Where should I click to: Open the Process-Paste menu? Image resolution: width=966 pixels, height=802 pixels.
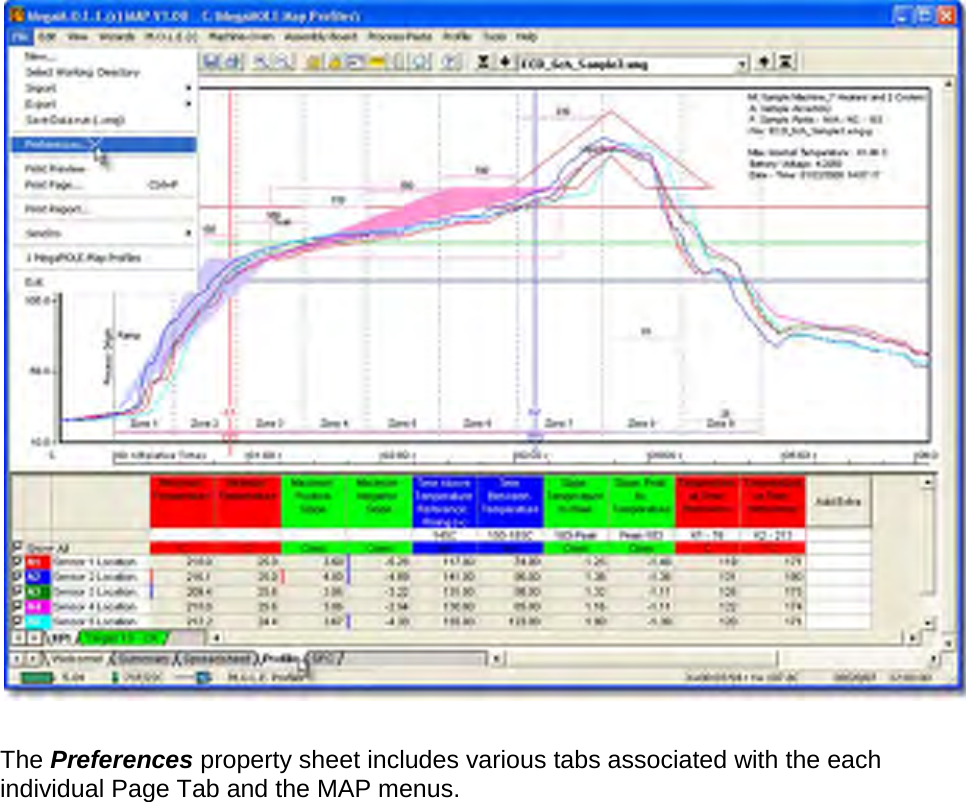[x=400, y=36]
